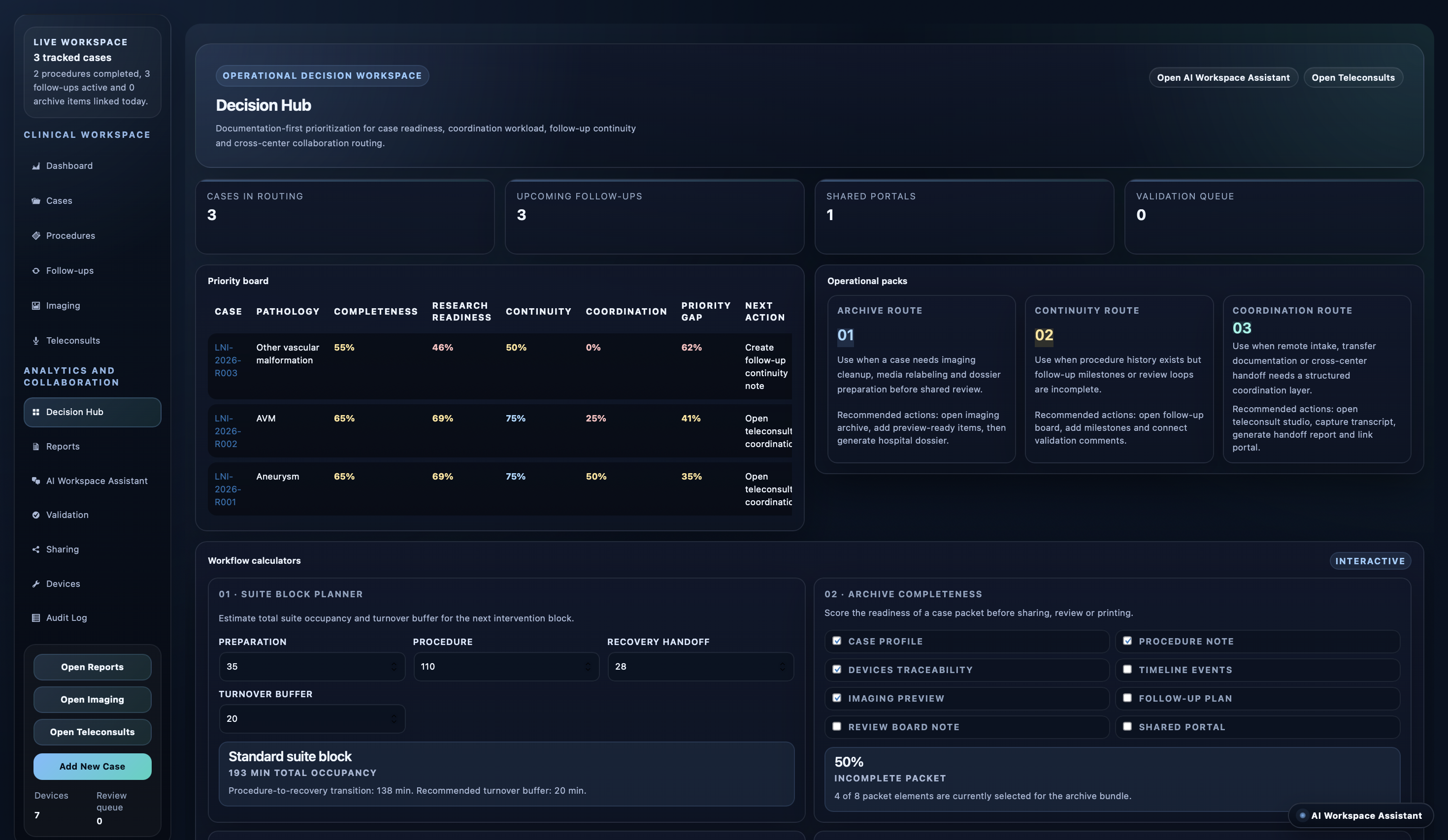The width and height of the screenshot is (1448, 840).
Task: Select the Archive Route 01 card
Action: [x=921, y=379]
